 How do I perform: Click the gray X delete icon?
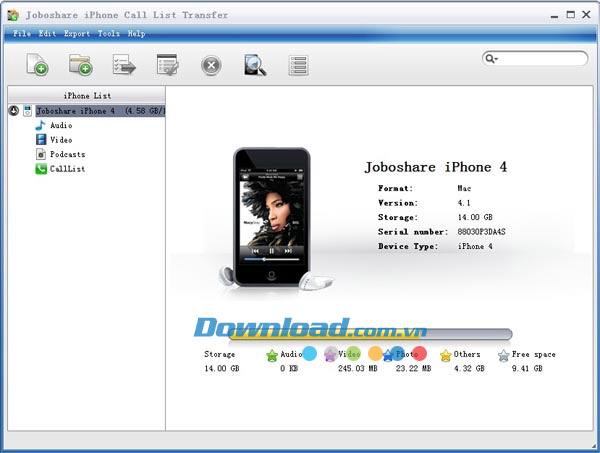coord(211,65)
